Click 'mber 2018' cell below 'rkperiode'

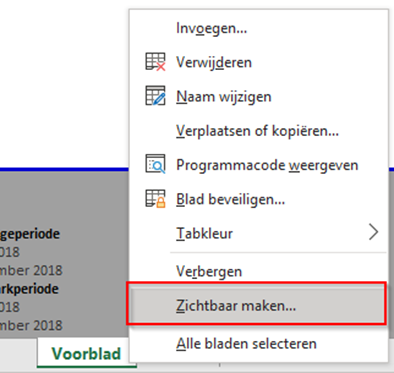pos(31,325)
